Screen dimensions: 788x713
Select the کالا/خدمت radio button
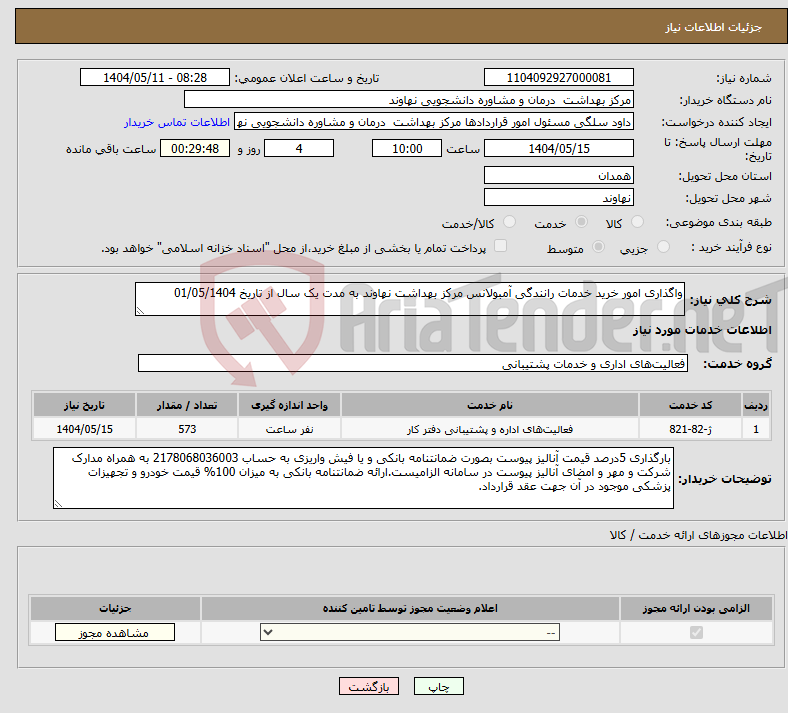click(x=509, y=222)
